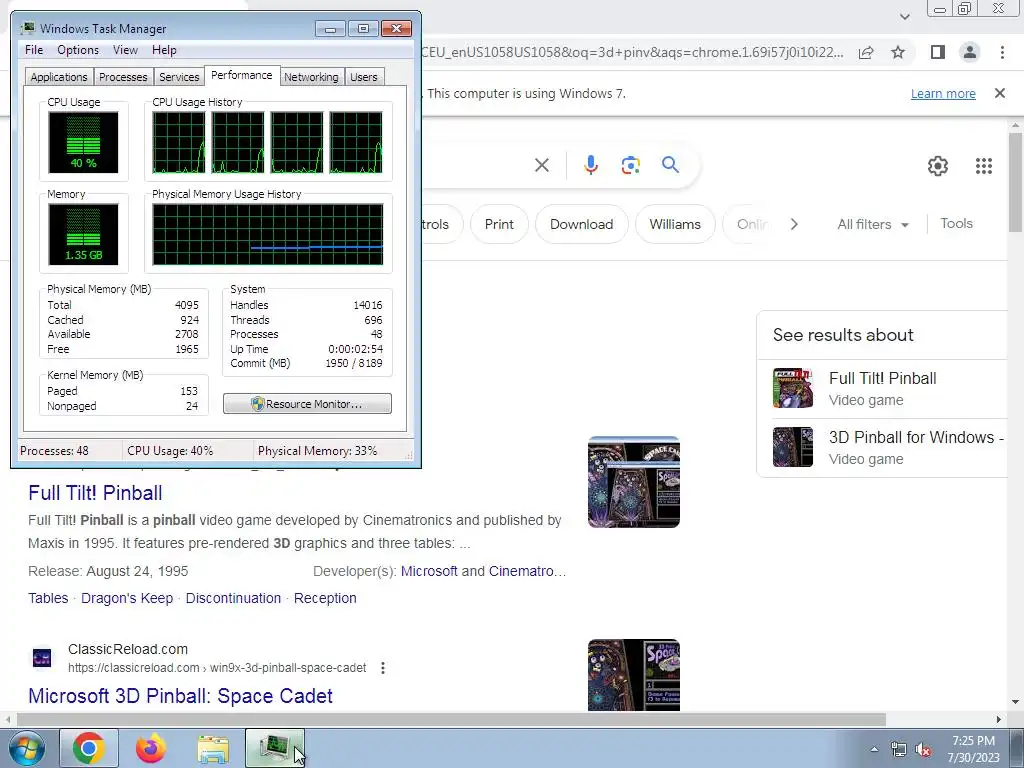Image resolution: width=1024 pixels, height=768 pixels.
Task: Open the Full Tilt! Pinball result link
Action: (95, 493)
